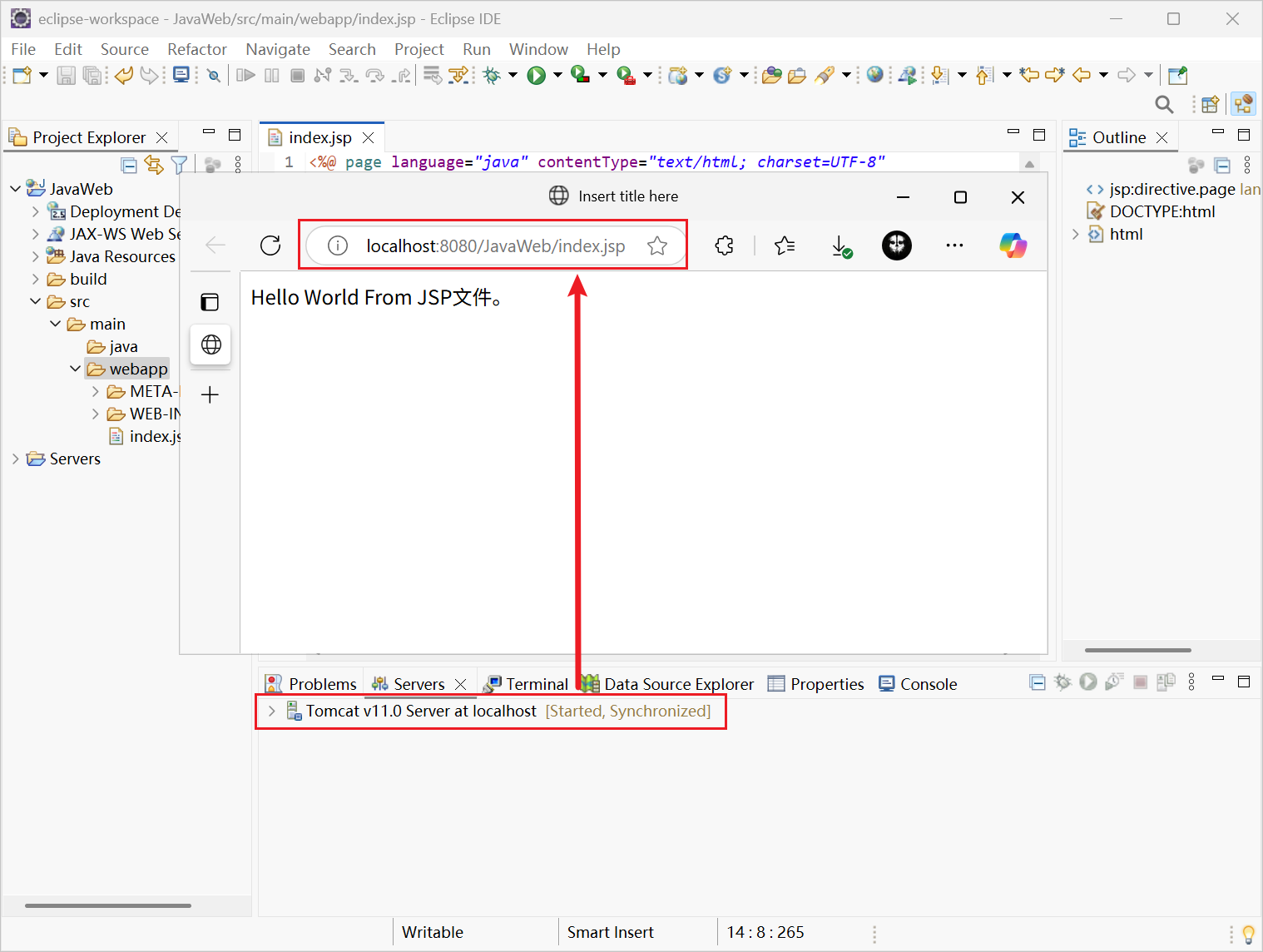The height and width of the screenshot is (952, 1263).
Task: Refresh the browser page
Action: point(270,245)
